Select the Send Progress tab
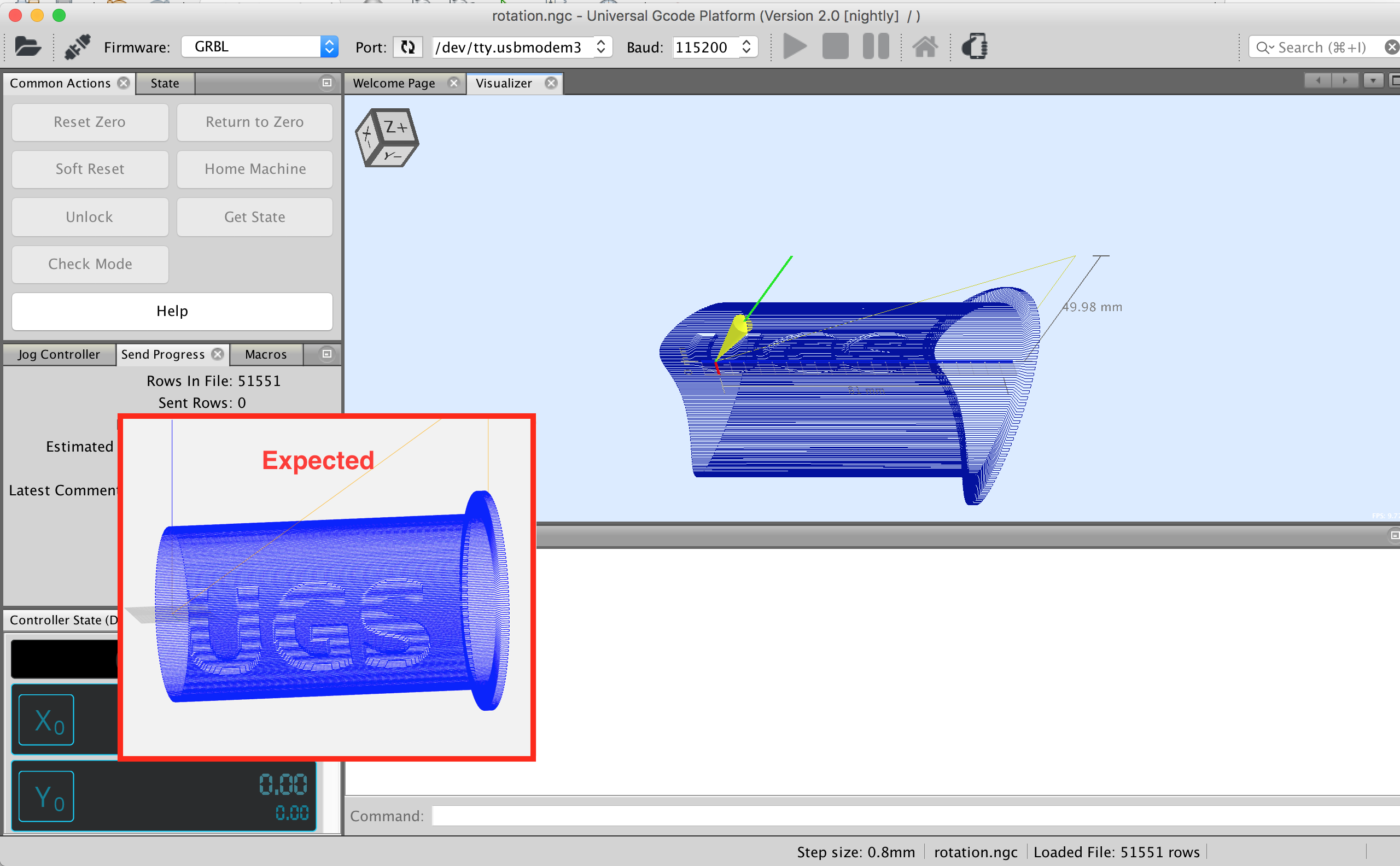The width and height of the screenshot is (1400, 866). (x=162, y=354)
